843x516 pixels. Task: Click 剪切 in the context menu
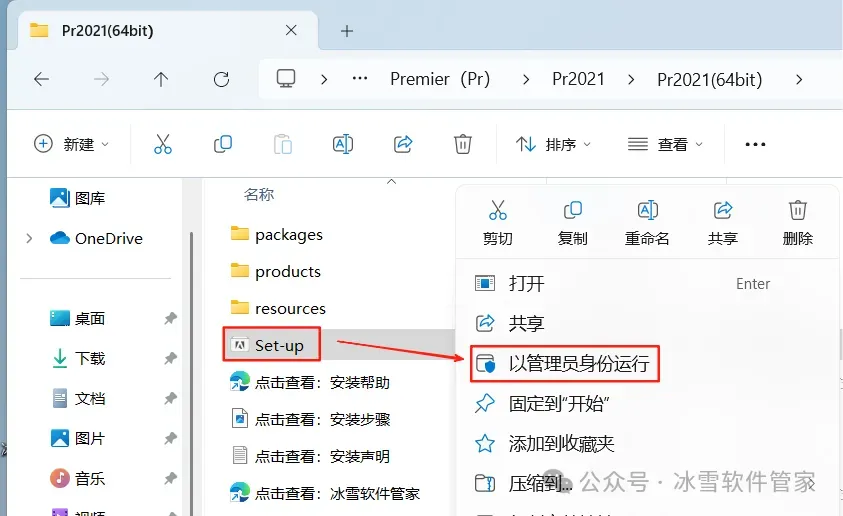pyautogui.click(x=497, y=223)
